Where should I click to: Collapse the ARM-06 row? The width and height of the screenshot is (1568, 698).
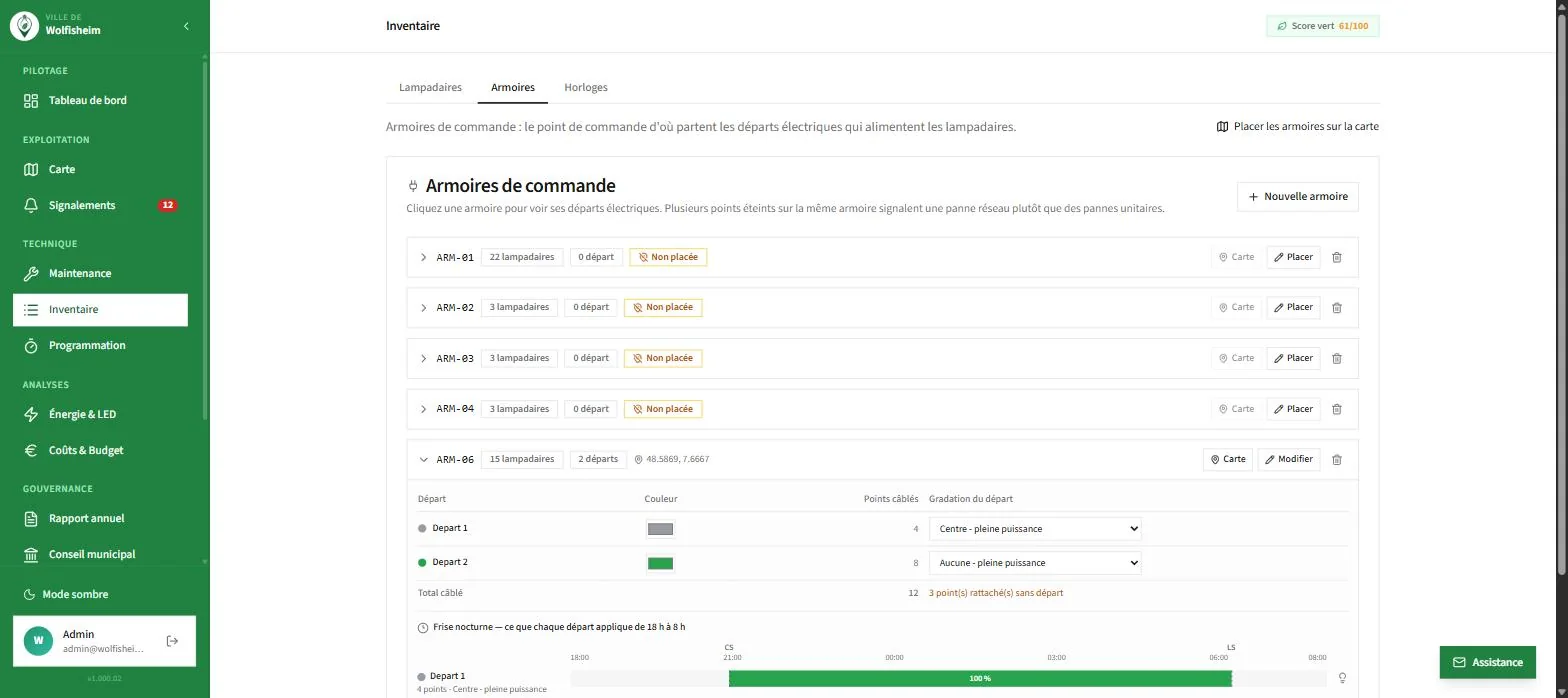424,460
